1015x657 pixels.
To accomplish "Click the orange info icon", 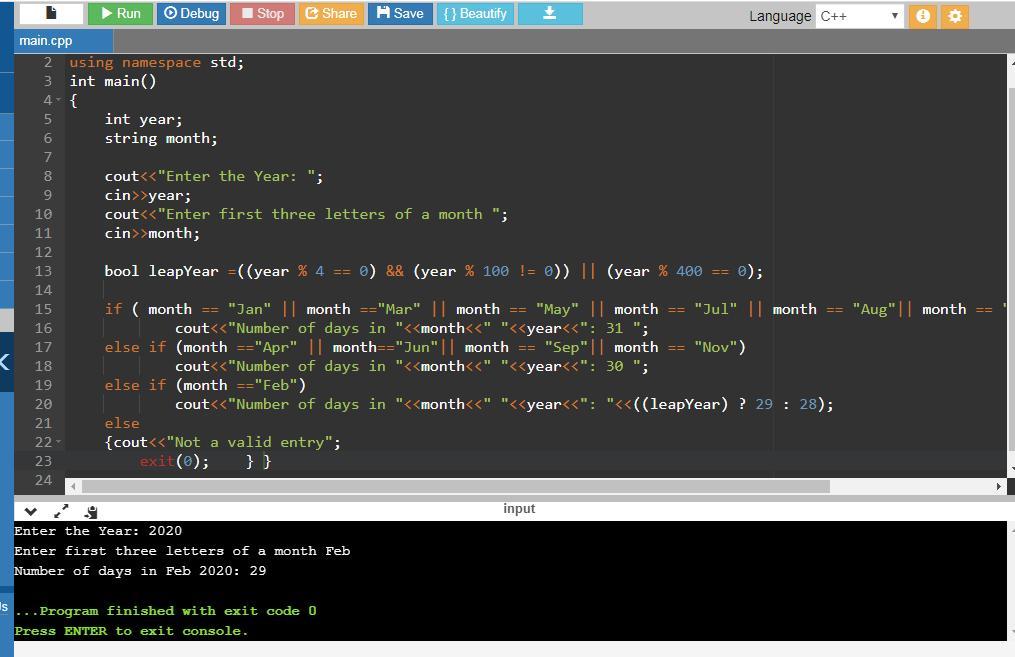I will (924, 16).
